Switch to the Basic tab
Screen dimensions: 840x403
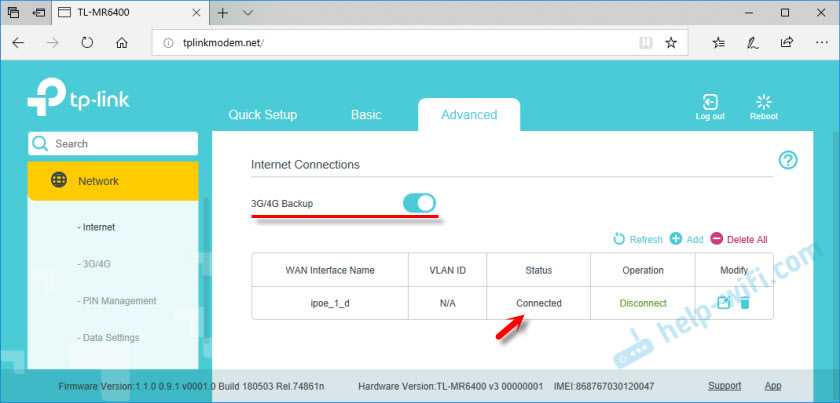366,115
